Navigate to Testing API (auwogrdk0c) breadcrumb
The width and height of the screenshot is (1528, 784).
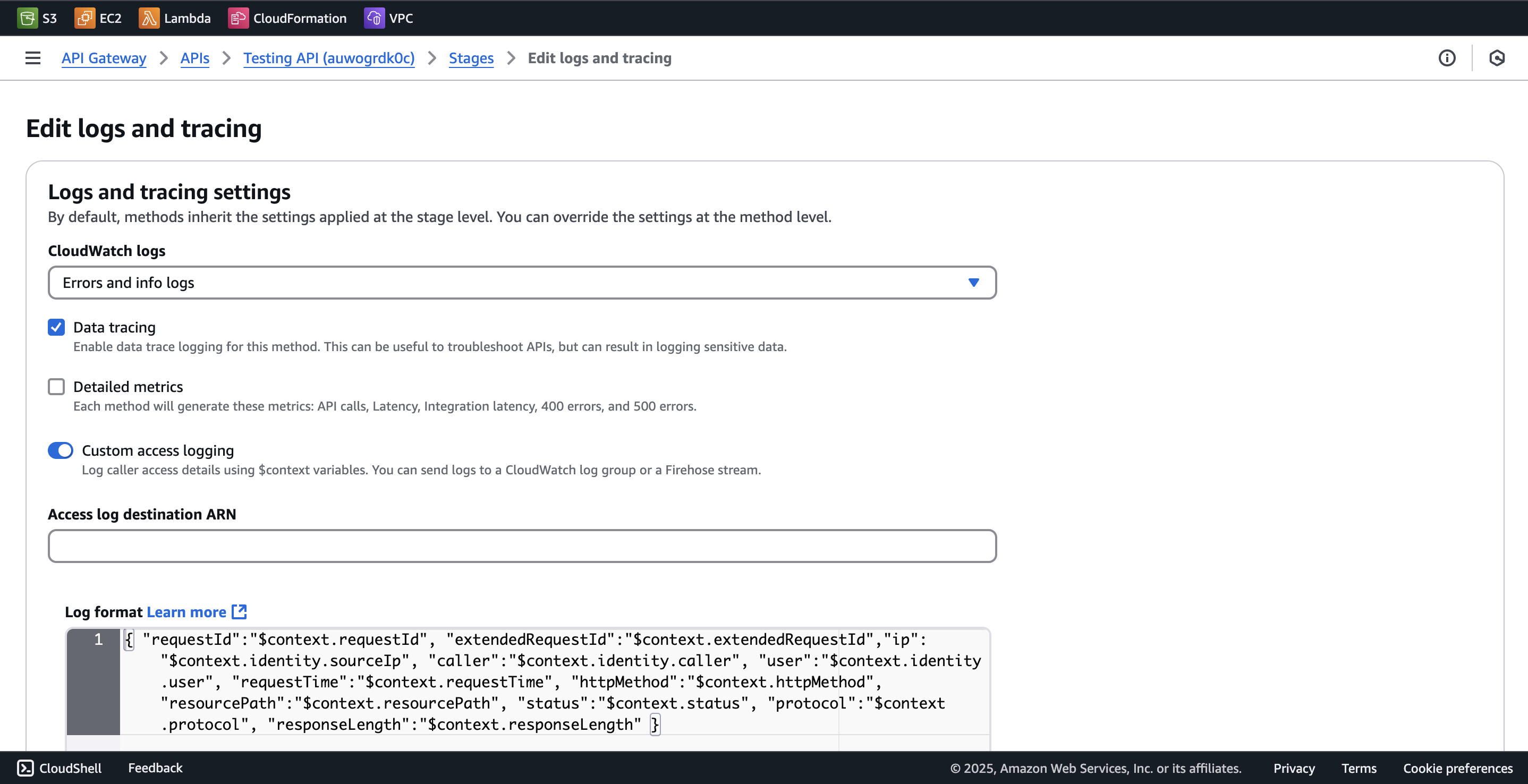tap(329, 58)
